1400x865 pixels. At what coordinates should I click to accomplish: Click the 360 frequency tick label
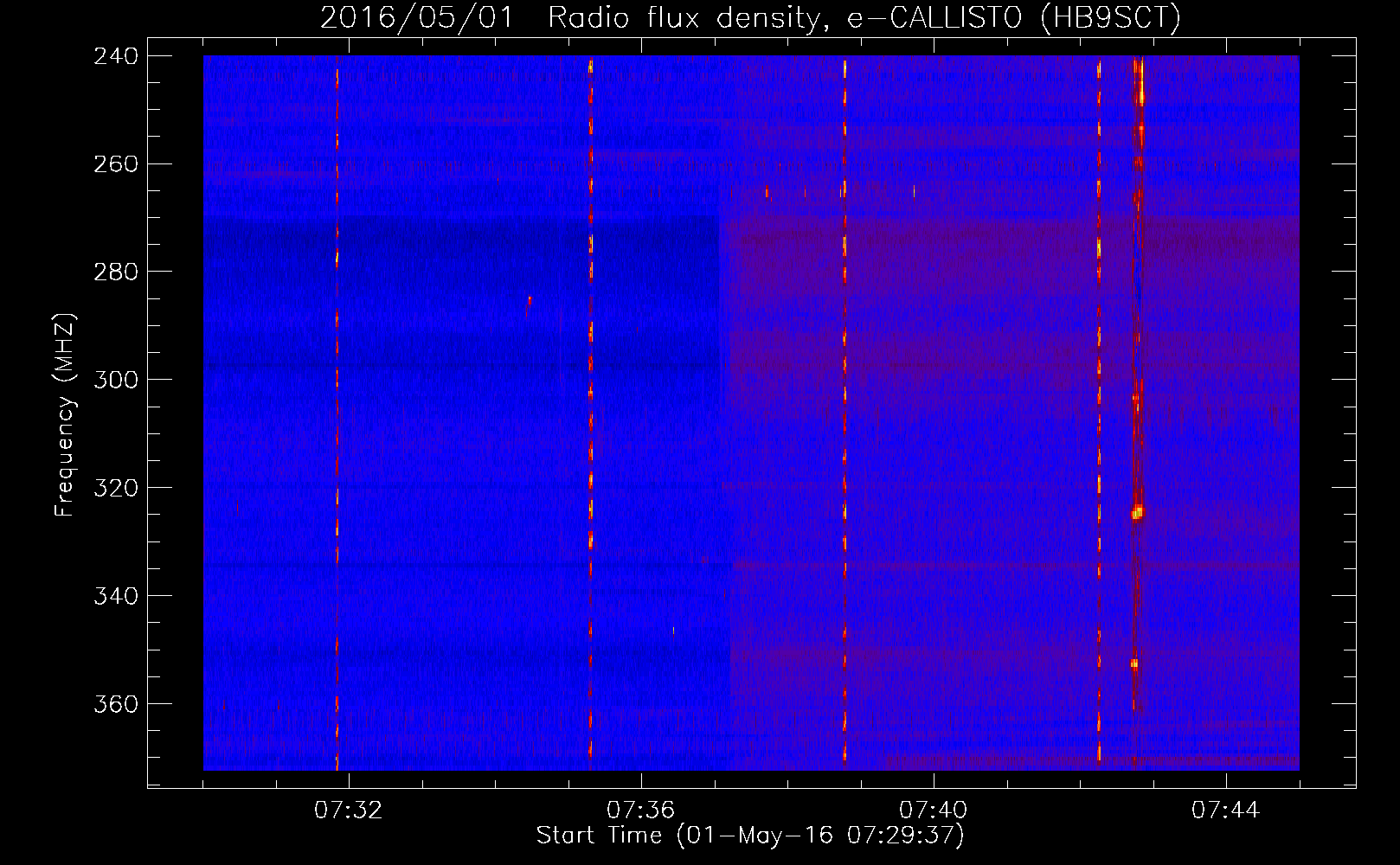(116, 705)
